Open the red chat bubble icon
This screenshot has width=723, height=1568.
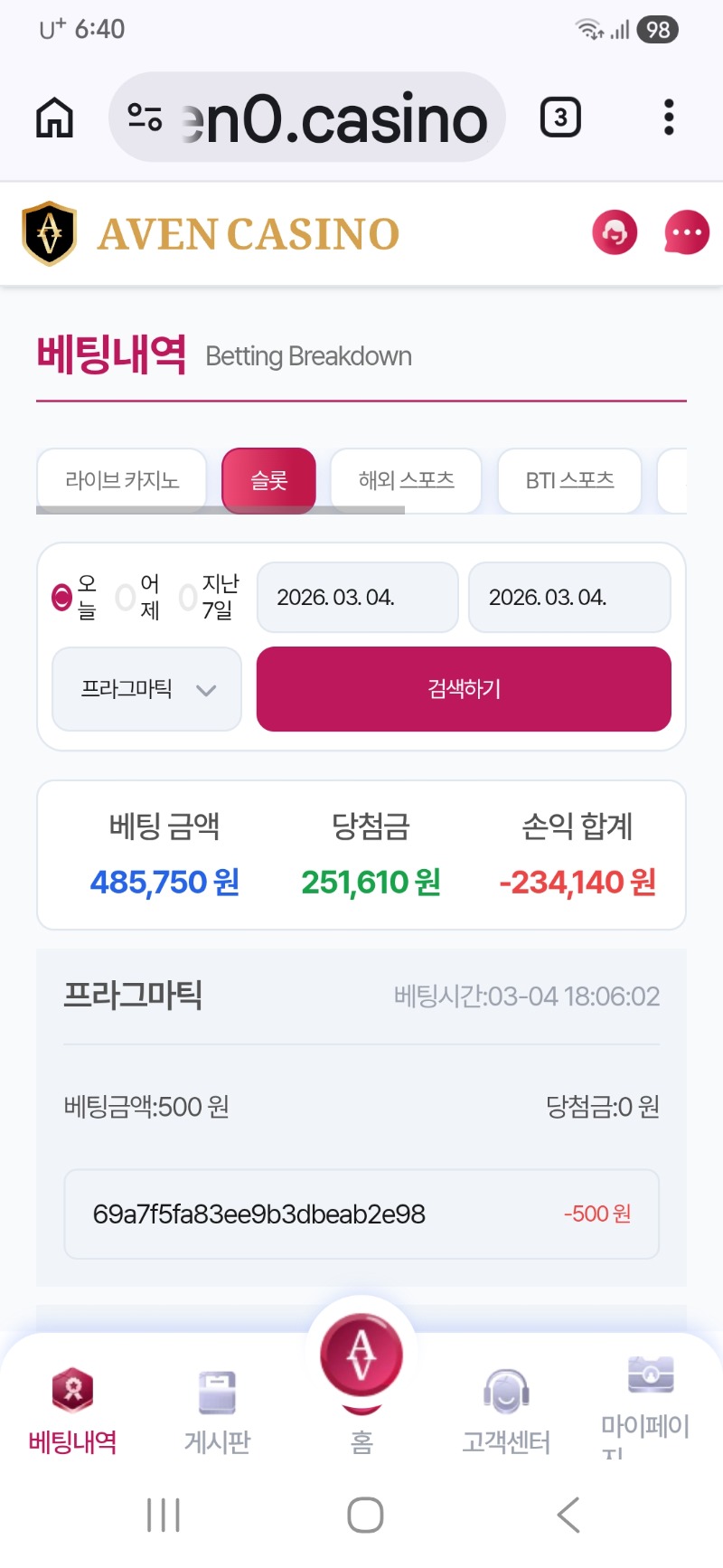(687, 232)
